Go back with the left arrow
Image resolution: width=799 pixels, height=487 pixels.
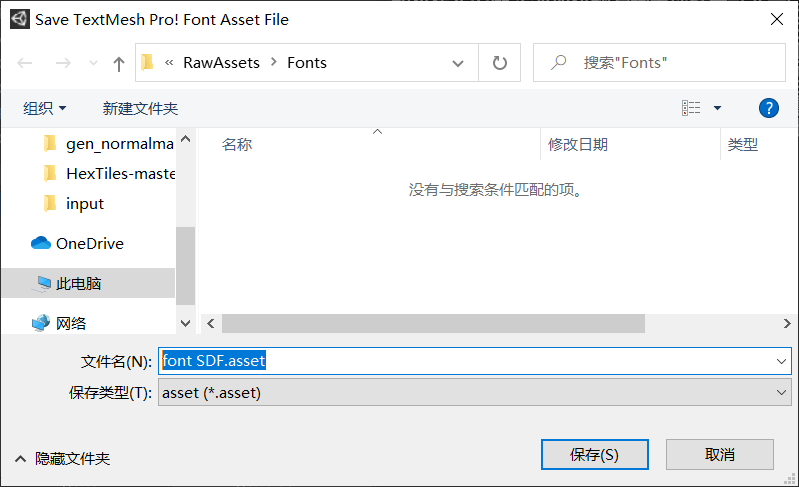24,63
